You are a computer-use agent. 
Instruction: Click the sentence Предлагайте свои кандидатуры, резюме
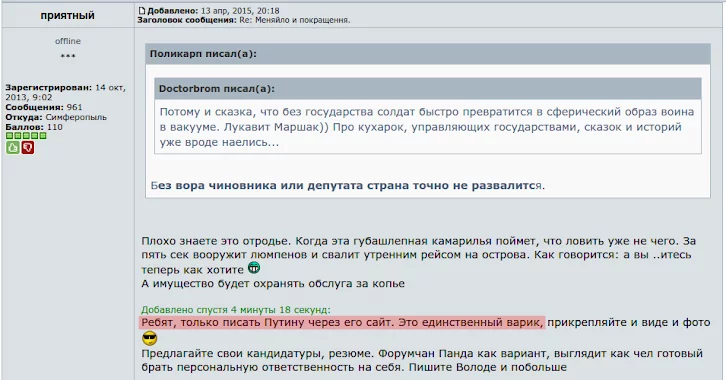[257, 354]
